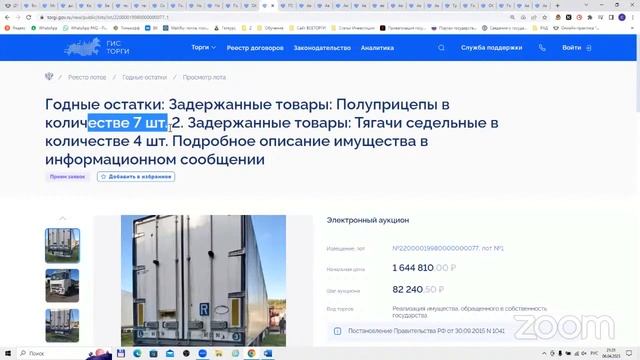Viewport: 640px width, 360px height.
Task: Open Реестр договоров menu item
Action: 255,48
